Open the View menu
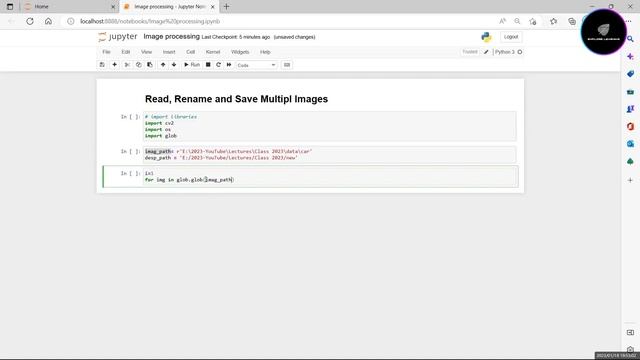Viewport: 640px width, 360px height. [x=147, y=52]
